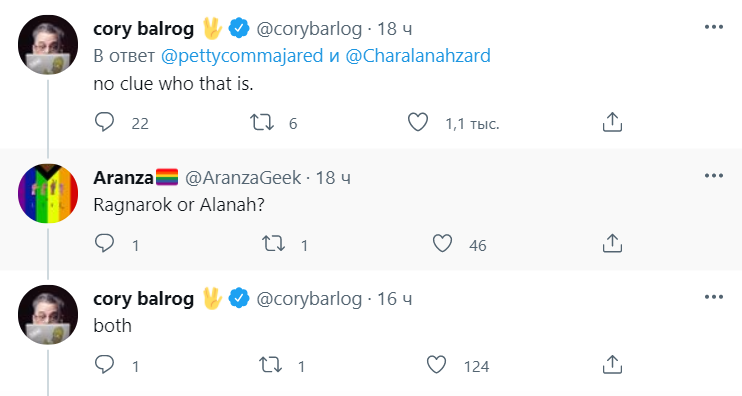Retweet the "both" tweet
This screenshot has height=396, width=742.
pos(270,365)
